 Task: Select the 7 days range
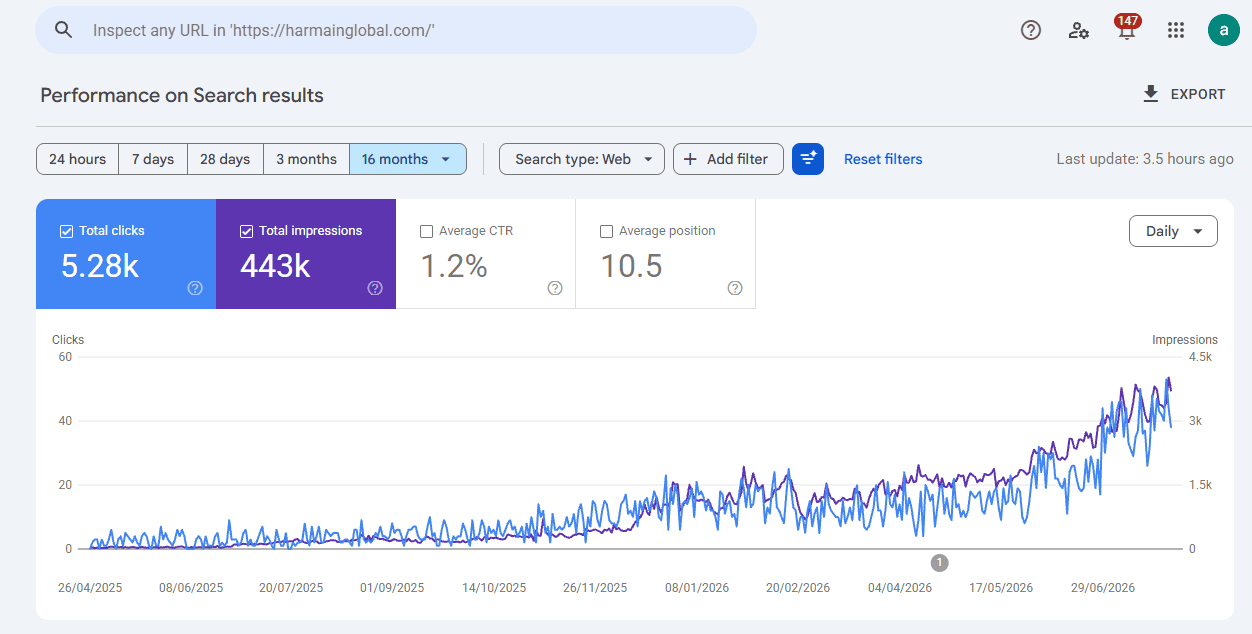153,159
